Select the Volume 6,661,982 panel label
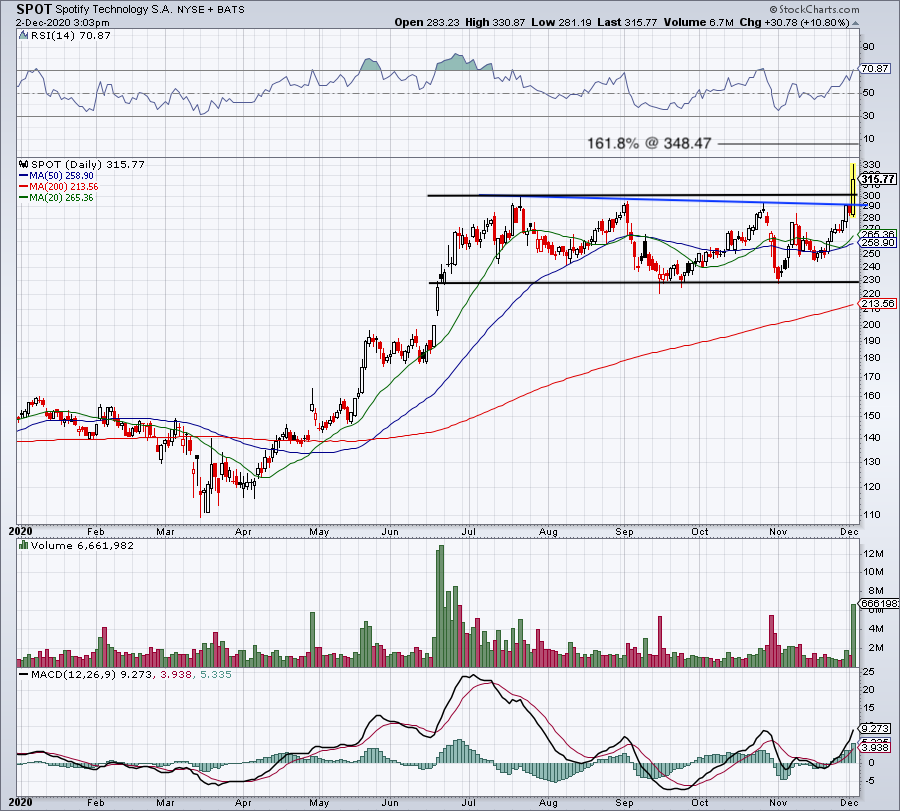900x811 pixels. point(82,545)
